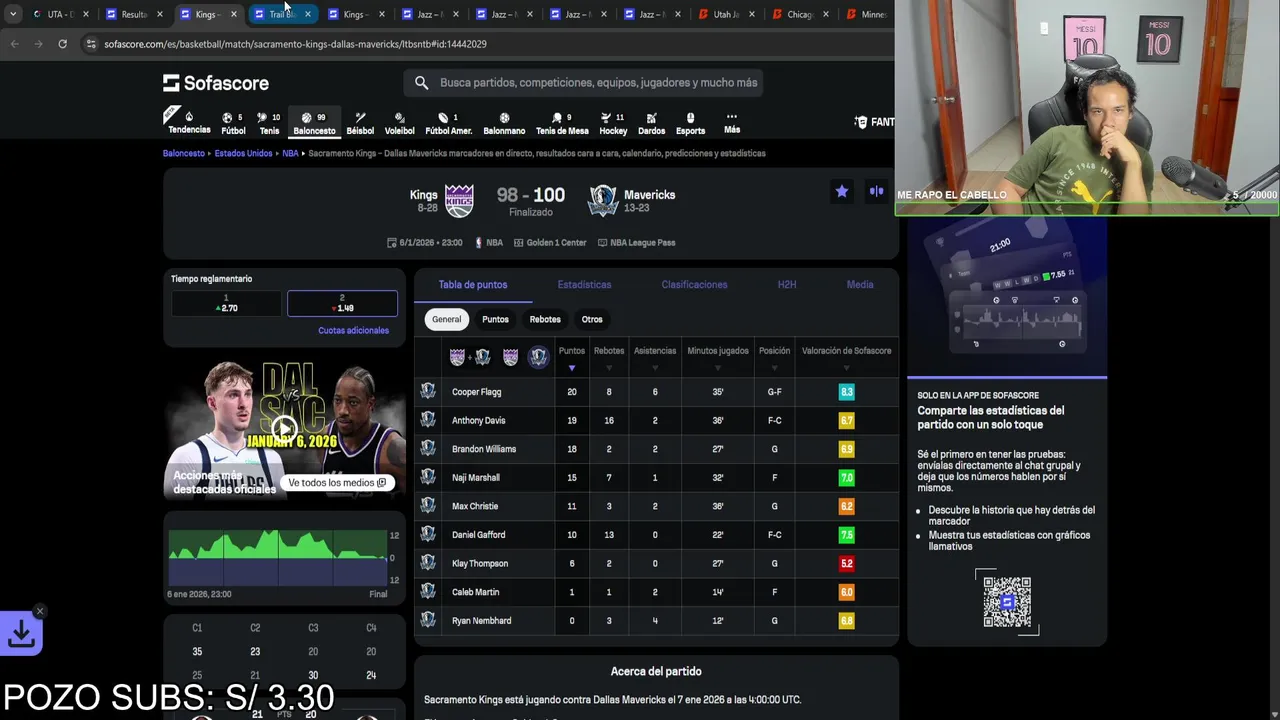Open the Baloncesto breadcrumb link

[184, 153]
